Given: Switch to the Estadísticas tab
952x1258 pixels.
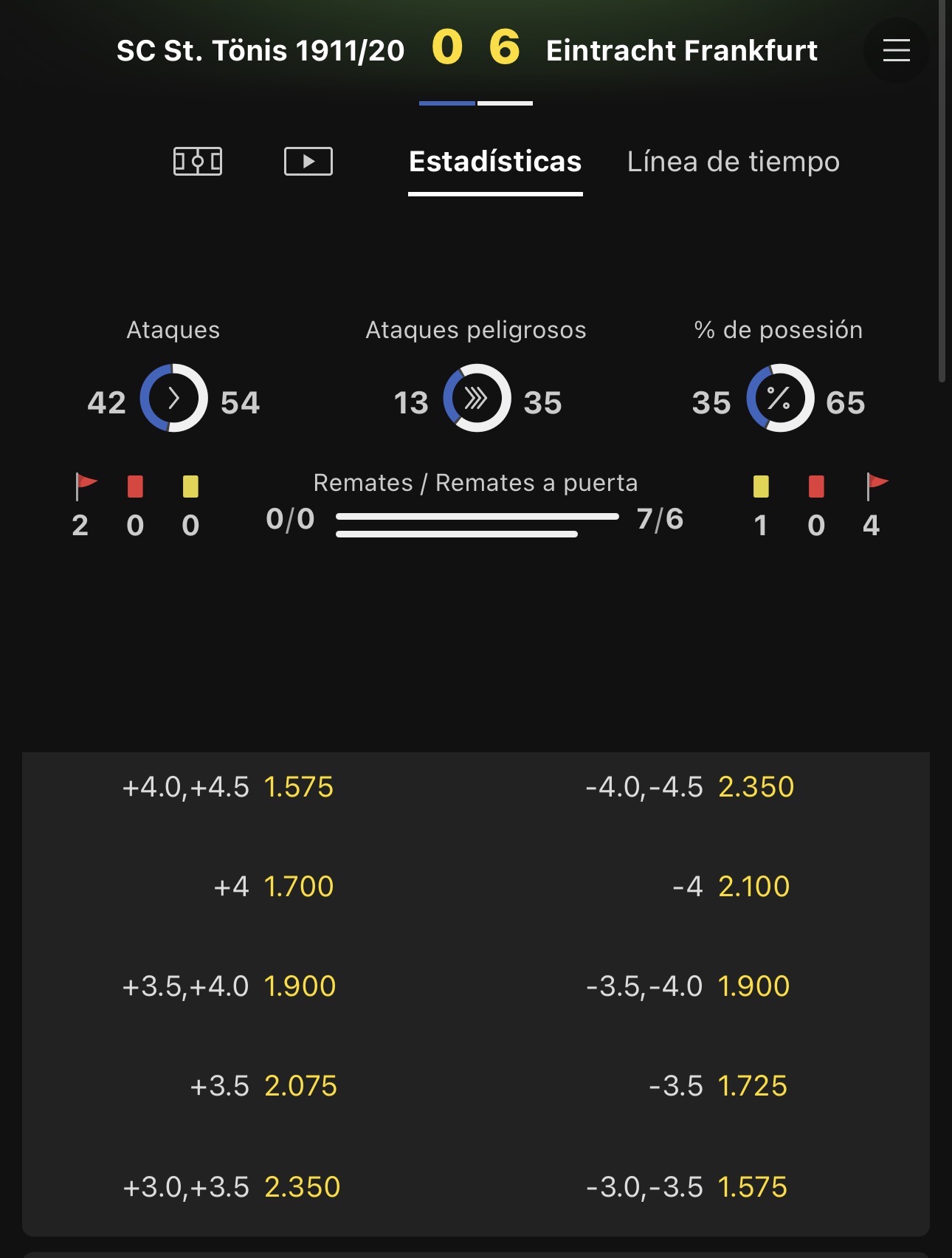Looking at the screenshot, I should click(x=495, y=162).
